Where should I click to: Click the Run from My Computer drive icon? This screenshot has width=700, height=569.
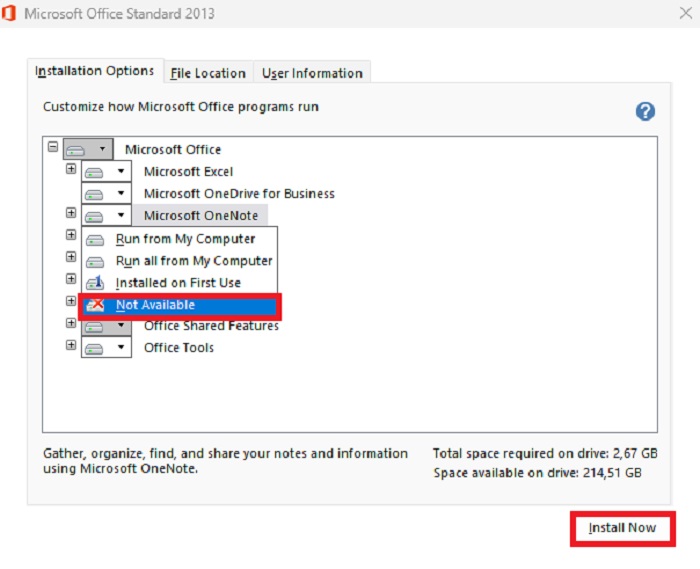95,240
